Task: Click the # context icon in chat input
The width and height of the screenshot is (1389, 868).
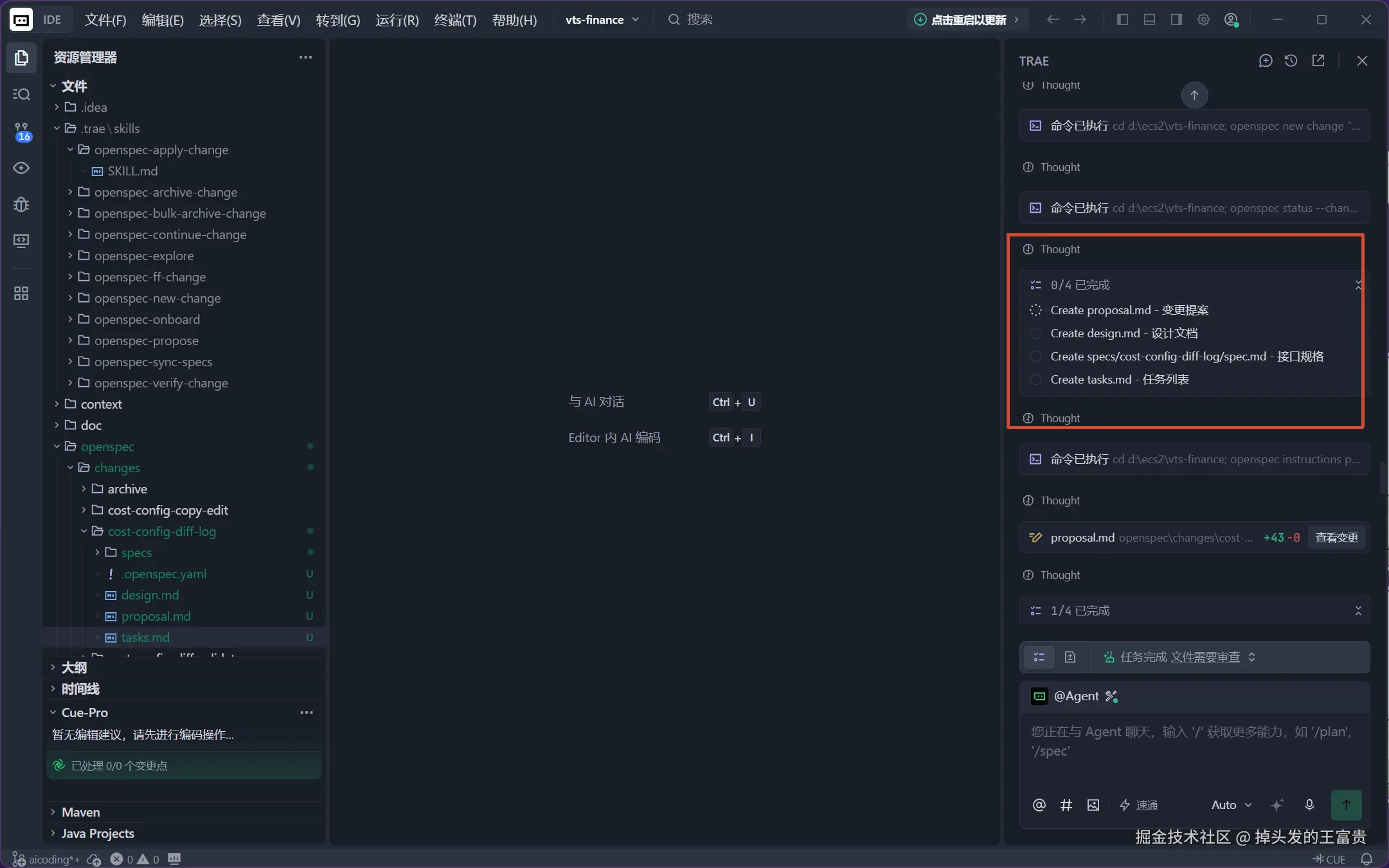Action: (x=1066, y=805)
